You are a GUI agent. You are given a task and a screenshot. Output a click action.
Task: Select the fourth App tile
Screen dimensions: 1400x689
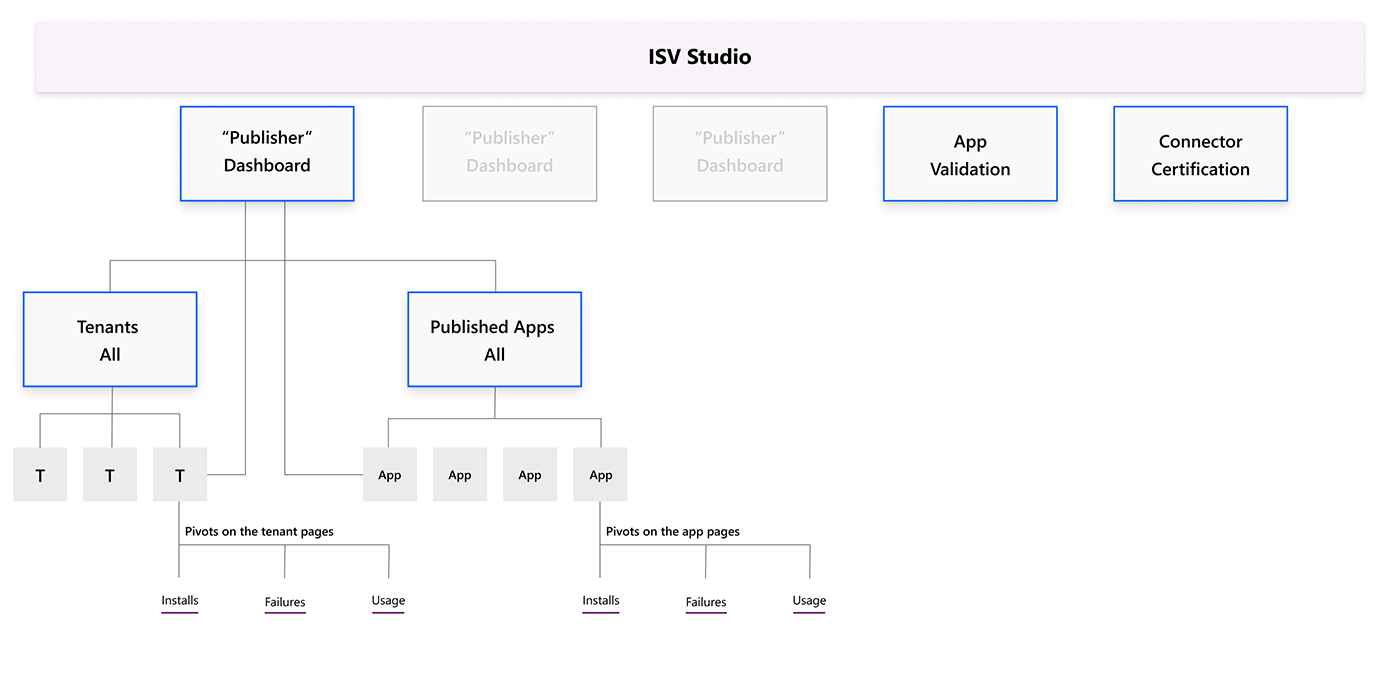pyautogui.click(x=600, y=474)
